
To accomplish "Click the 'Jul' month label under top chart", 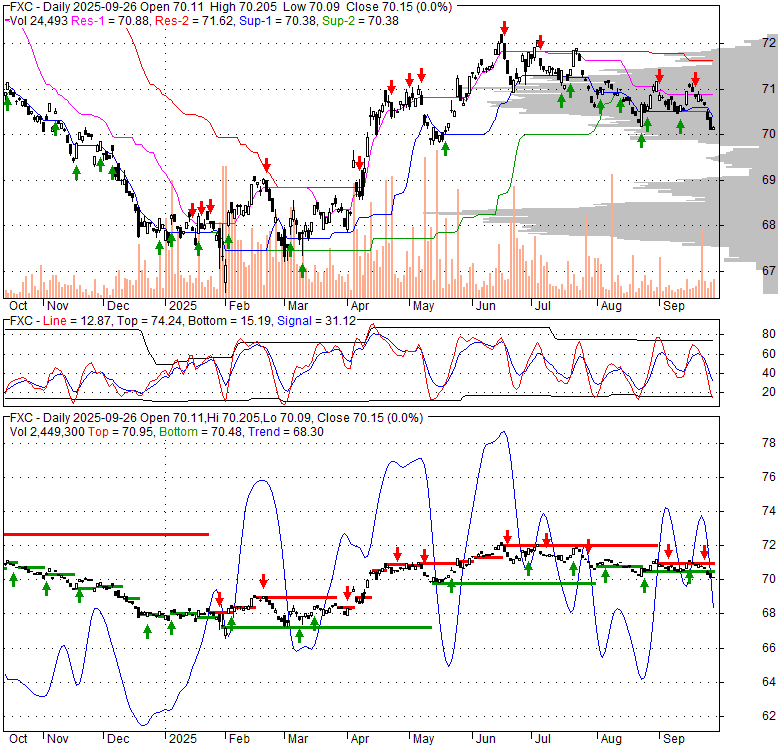I will tap(542, 306).
